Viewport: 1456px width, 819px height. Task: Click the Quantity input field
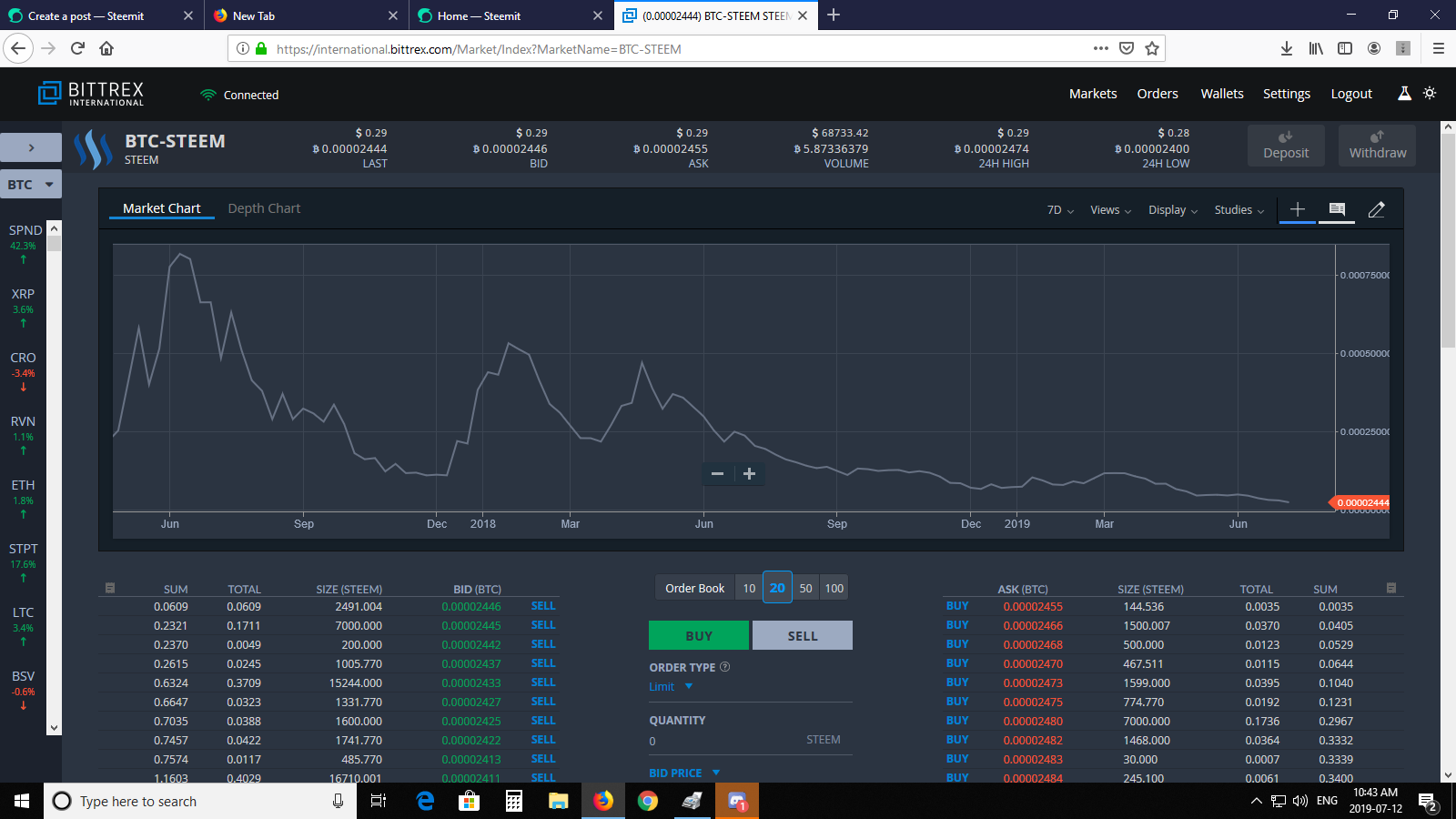[750, 741]
